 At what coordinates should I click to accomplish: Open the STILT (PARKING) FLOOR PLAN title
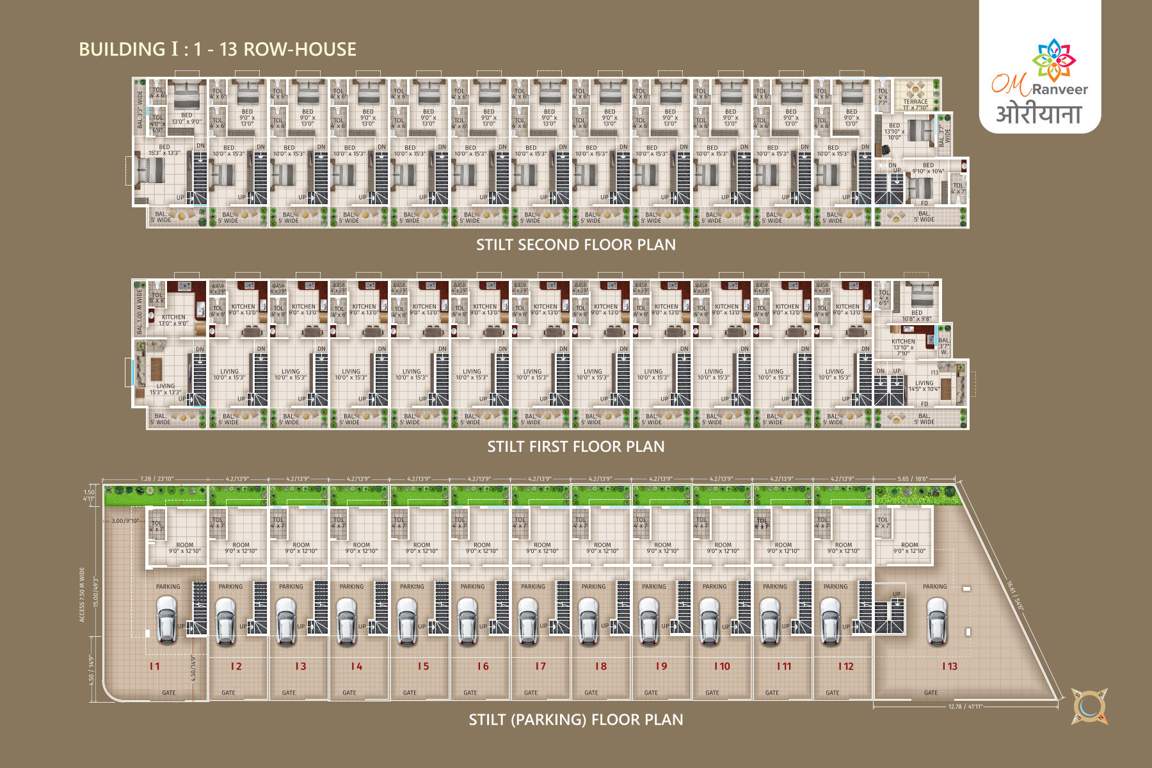tap(576, 718)
